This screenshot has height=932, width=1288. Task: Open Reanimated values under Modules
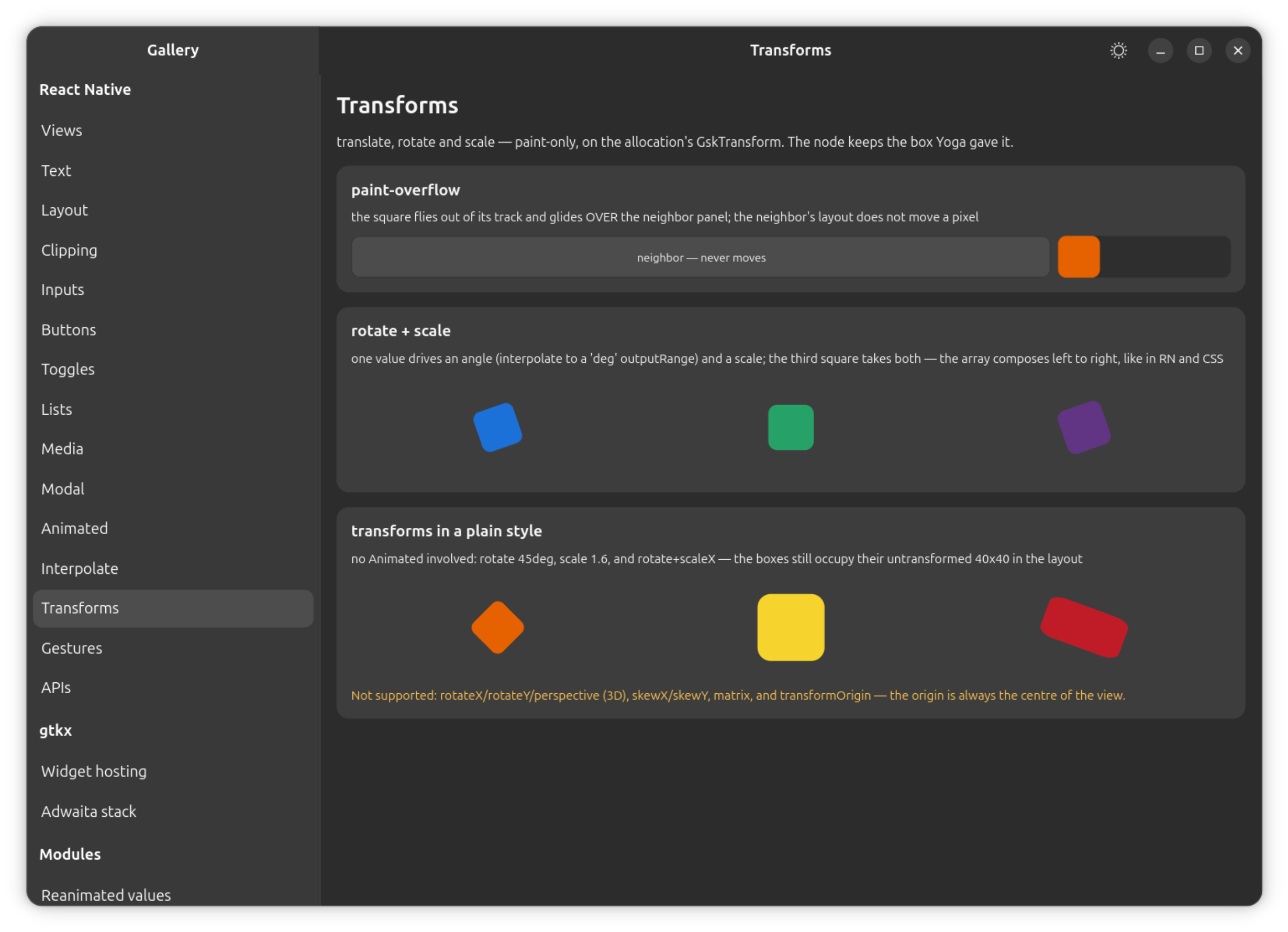(x=173, y=895)
